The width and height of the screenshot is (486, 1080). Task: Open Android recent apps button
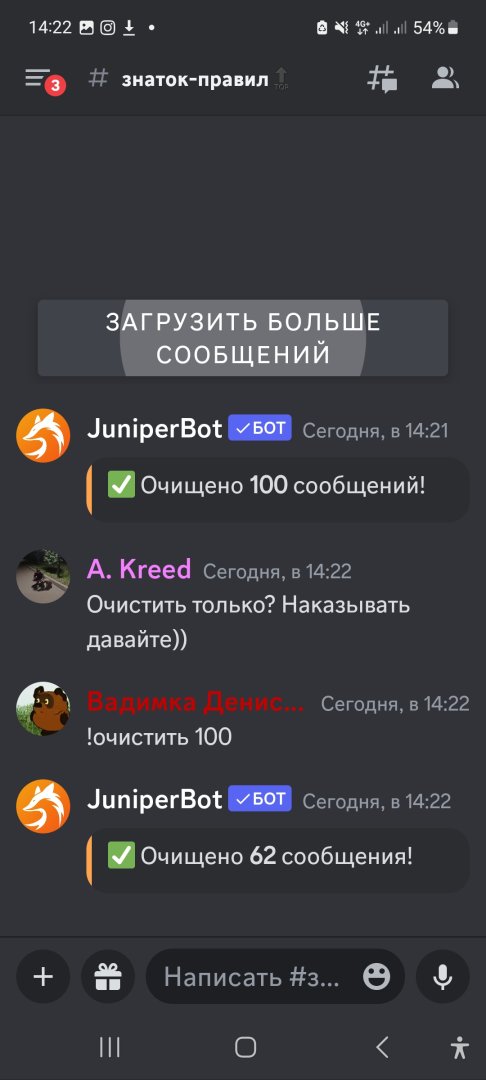(x=109, y=1047)
